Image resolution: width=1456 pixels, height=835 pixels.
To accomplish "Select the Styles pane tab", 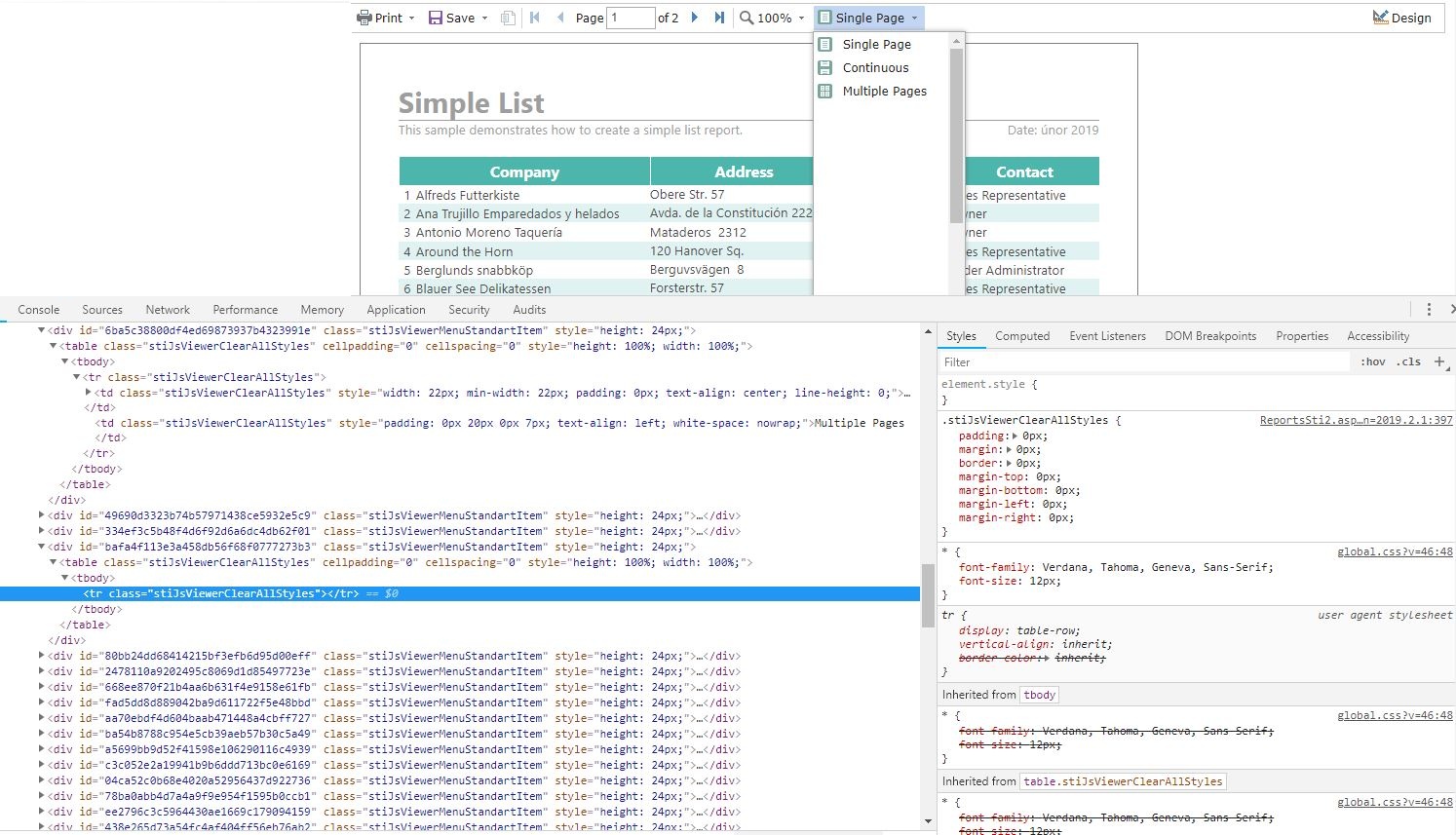I will [x=961, y=336].
